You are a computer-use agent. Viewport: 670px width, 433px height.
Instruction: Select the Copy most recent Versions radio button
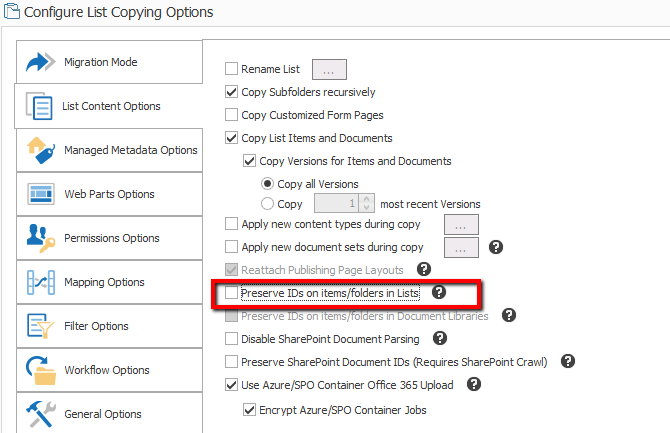point(267,203)
